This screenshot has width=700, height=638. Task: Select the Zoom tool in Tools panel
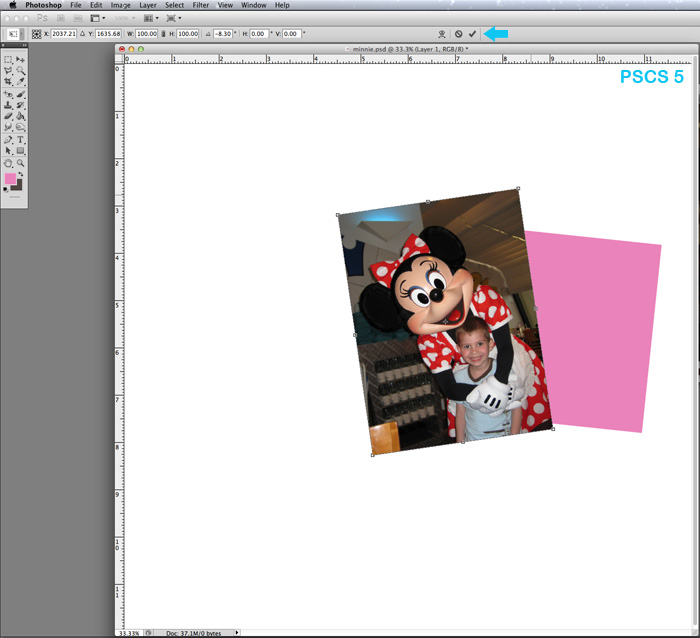click(20, 163)
